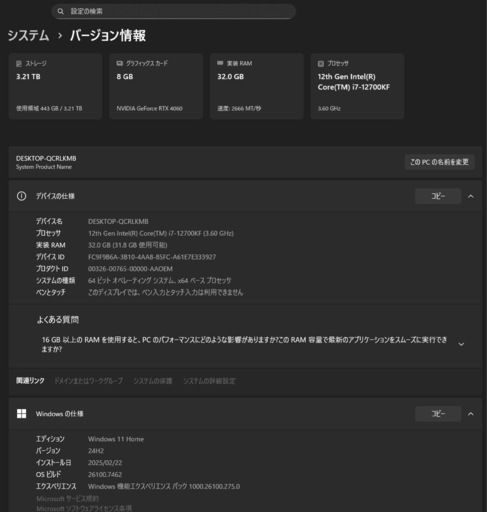Click the System Product Name text
487x512 pixels.
pyautogui.click(x=44, y=167)
